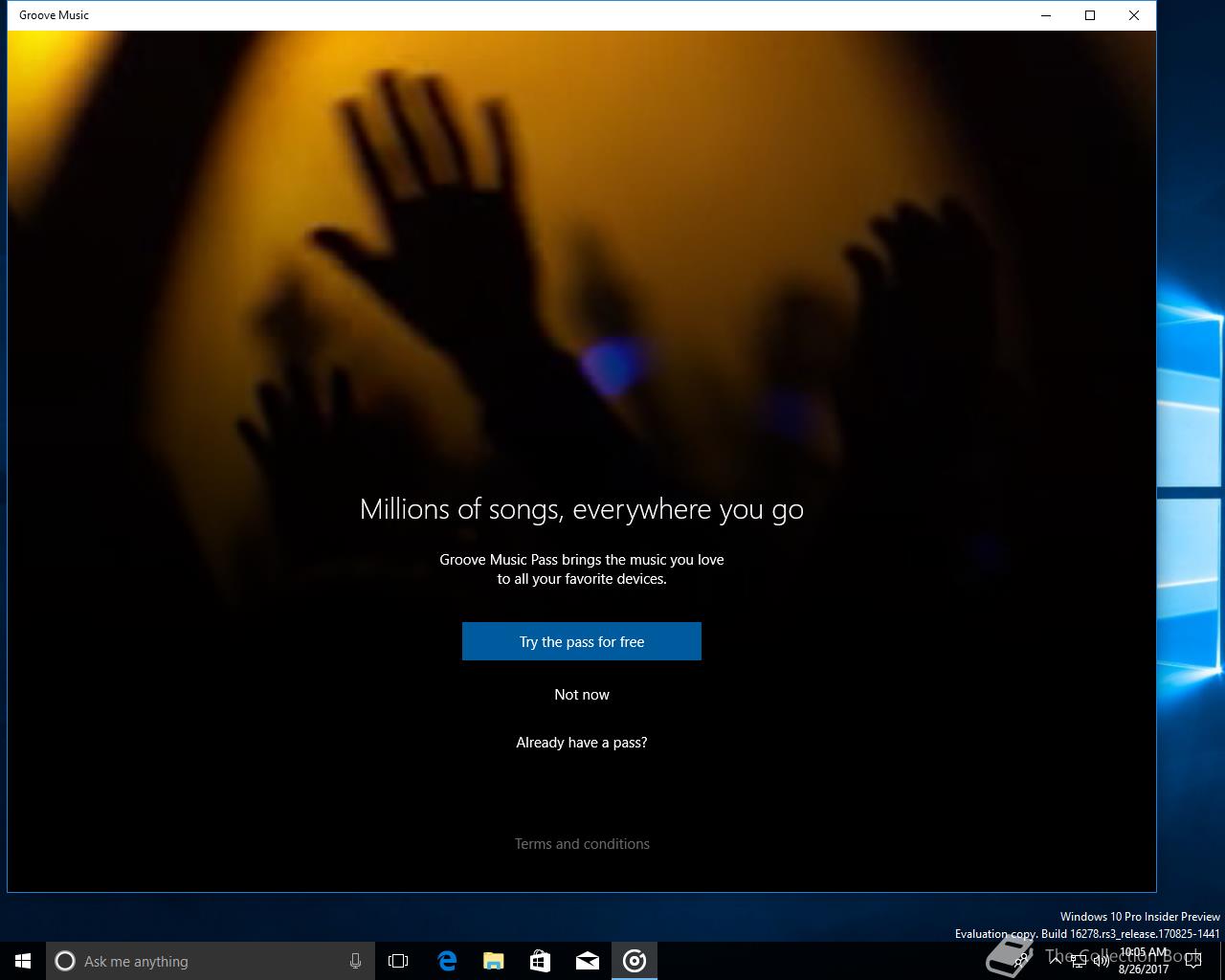
Task: Open Task View from the taskbar
Action: 398,961
